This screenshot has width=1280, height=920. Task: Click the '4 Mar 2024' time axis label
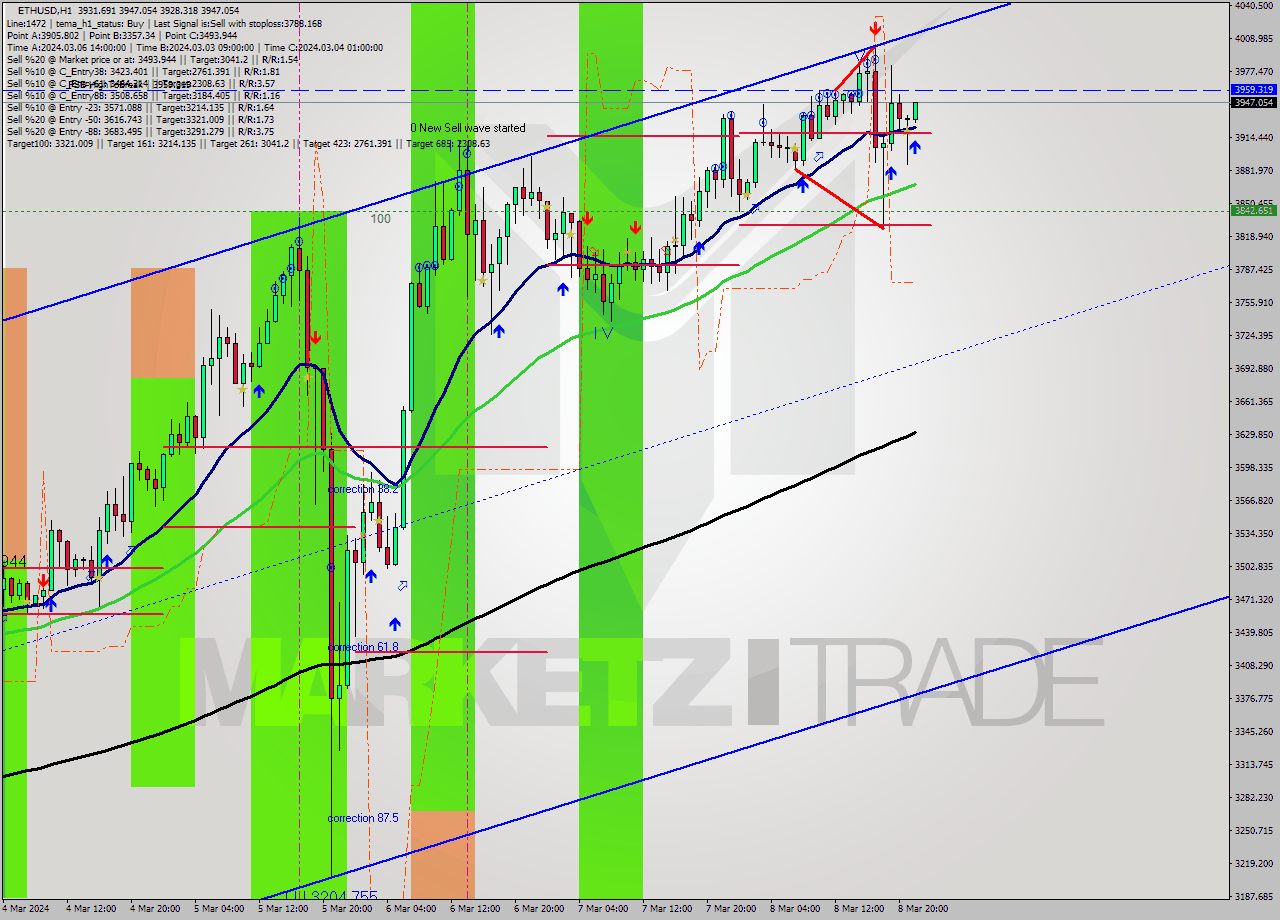tap(25, 909)
